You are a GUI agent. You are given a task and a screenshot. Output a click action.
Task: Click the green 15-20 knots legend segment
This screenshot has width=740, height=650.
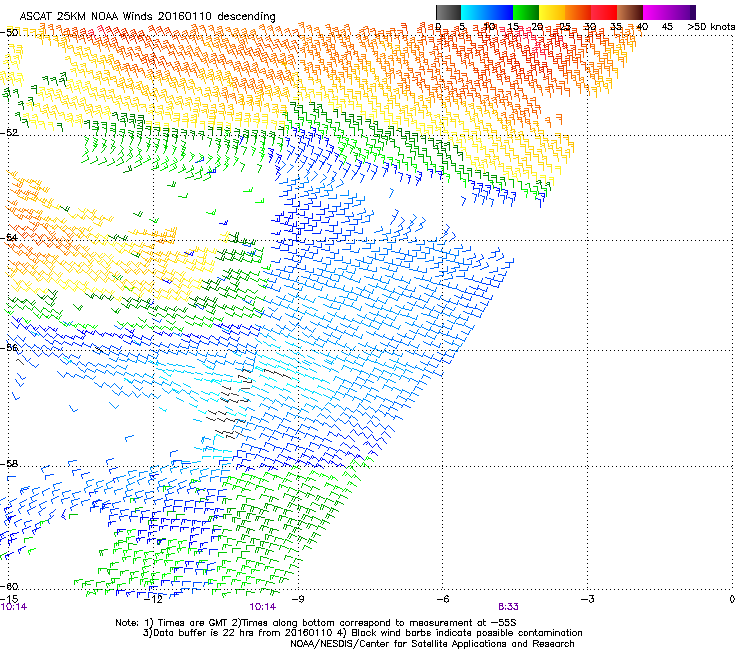[526, 12]
